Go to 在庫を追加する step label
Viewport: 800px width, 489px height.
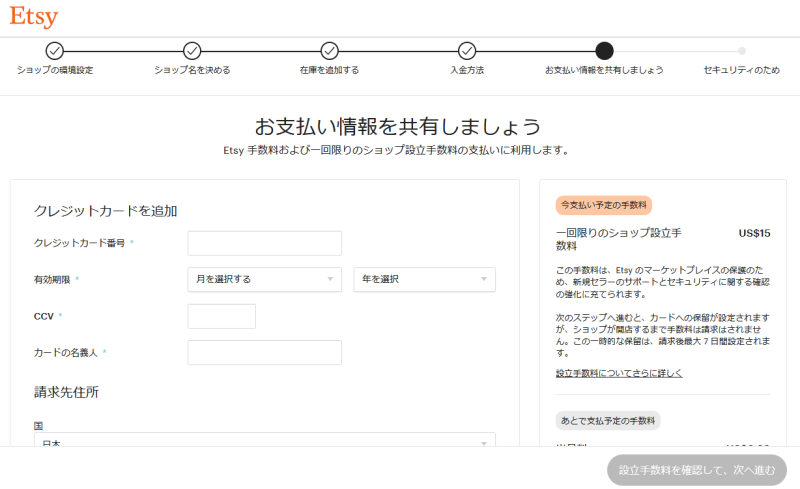tap(330, 70)
